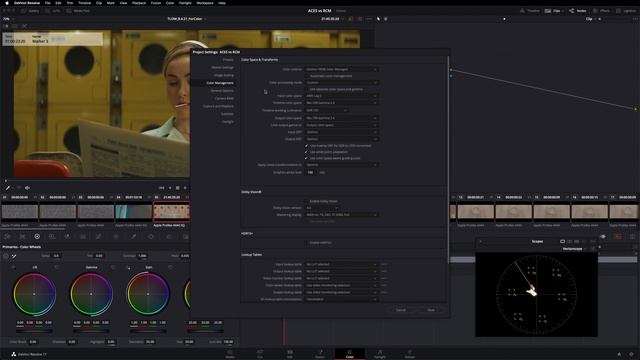Open the File menu in menu bar
This screenshot has height=360, width=640.
coord(48,3)
